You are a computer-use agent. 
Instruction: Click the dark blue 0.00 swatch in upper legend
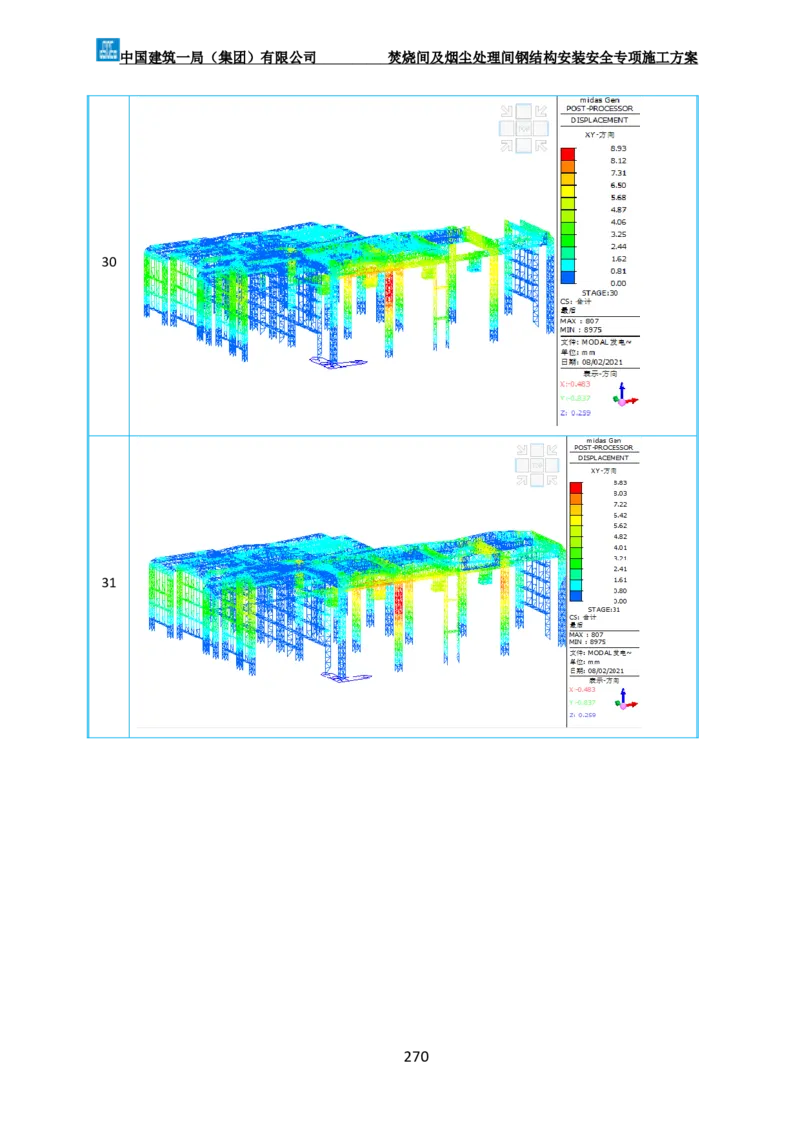[x=567, y=278]
